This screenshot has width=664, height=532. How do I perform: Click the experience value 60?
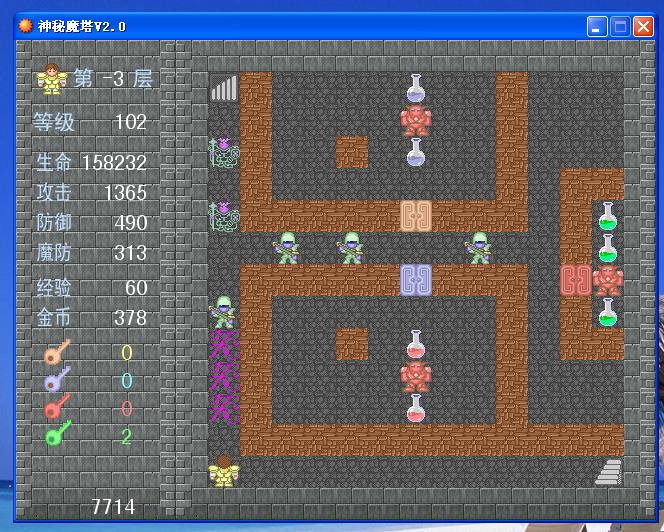click(x=136, y=288)
